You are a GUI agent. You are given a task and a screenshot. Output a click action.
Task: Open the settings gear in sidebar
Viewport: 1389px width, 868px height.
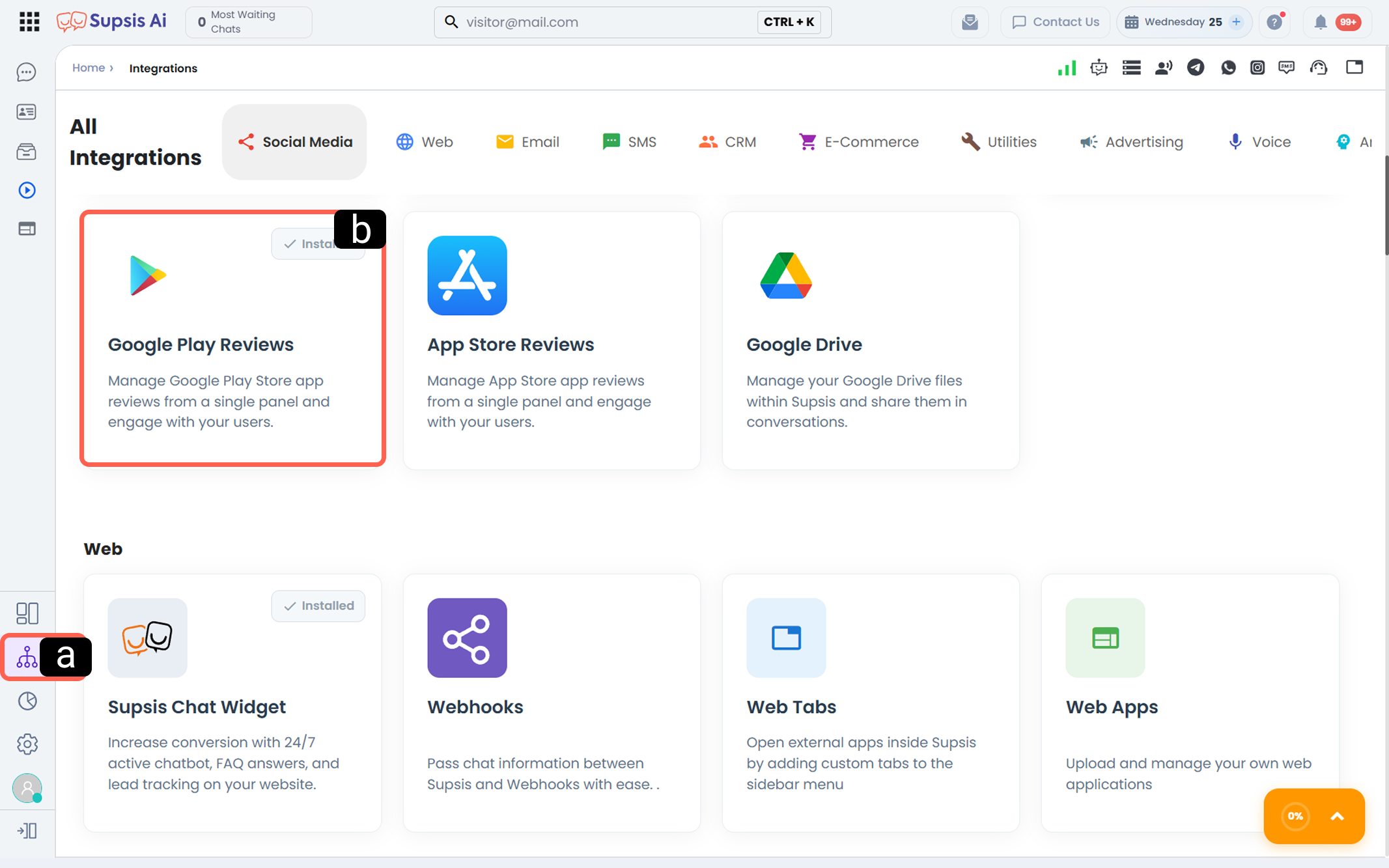point(27,744)
